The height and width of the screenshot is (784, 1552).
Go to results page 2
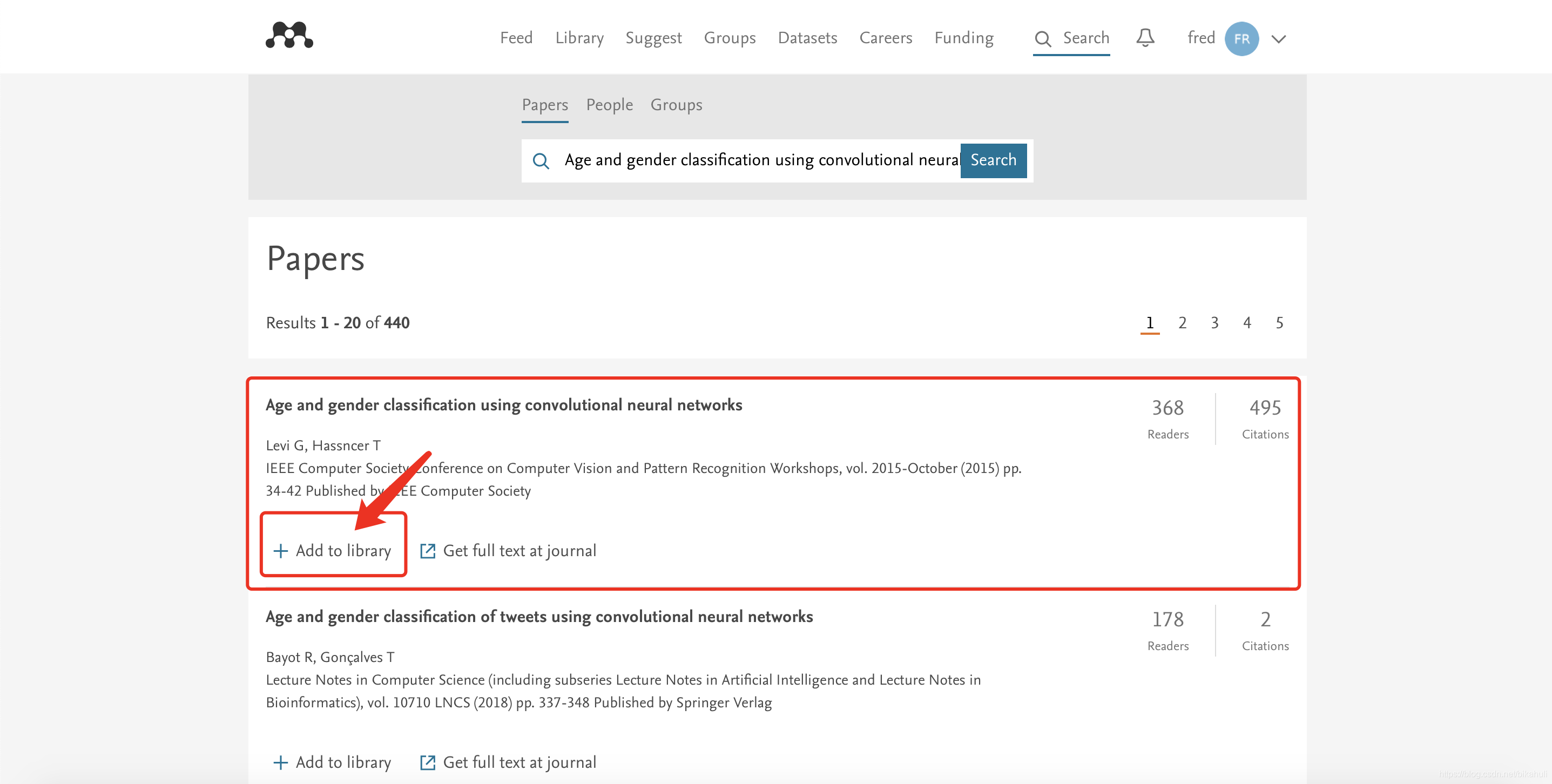click(x=1182, y=323)
